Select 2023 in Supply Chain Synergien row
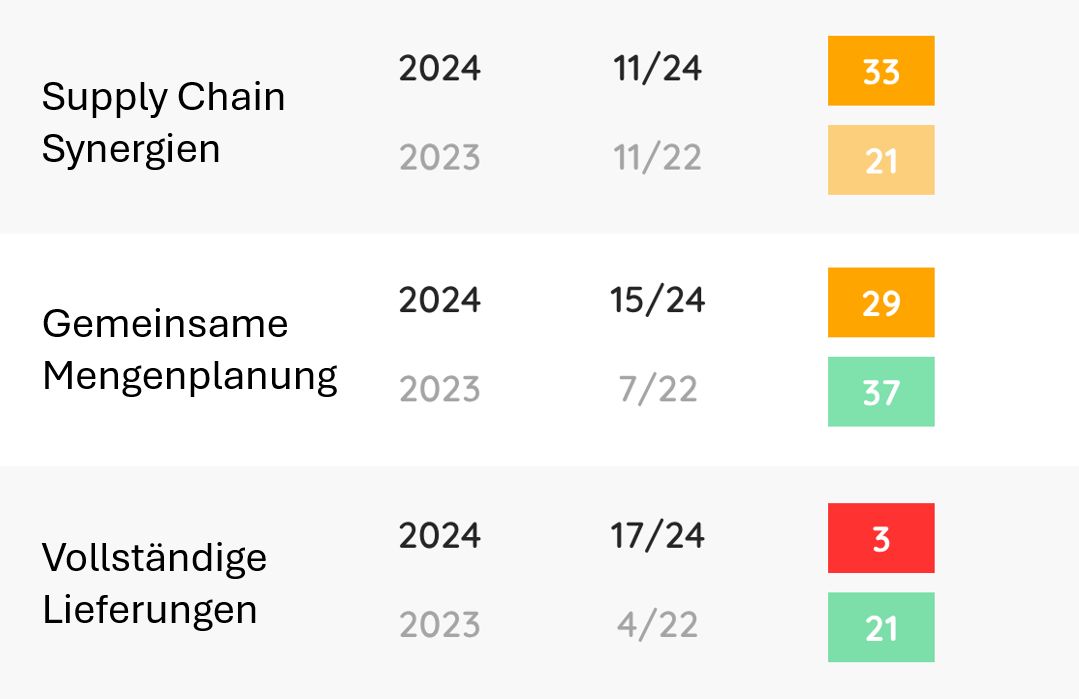Image resolution: width=1079 pixels, height=699 pixels. 439,157
